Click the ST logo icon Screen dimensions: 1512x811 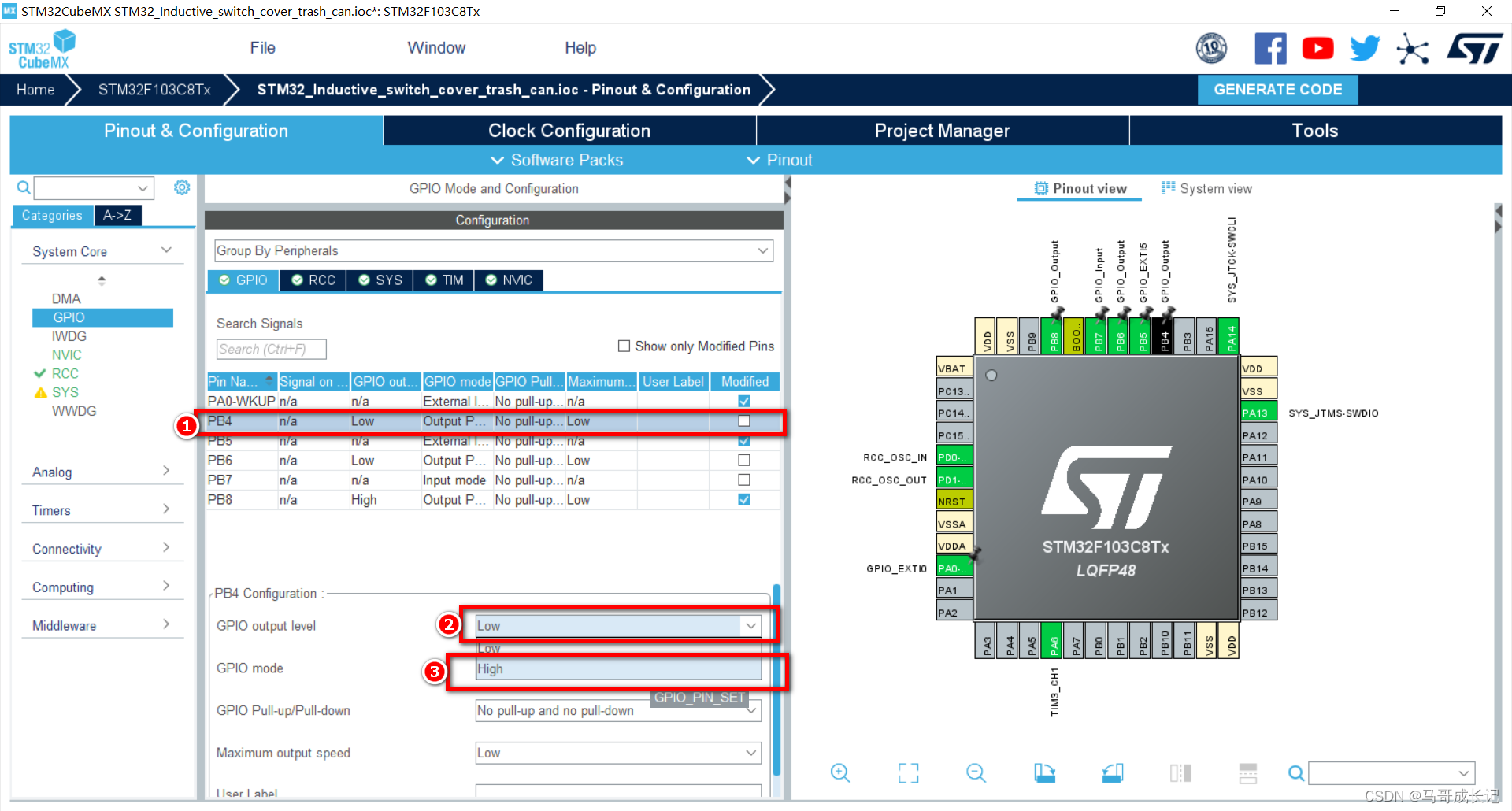pos(1474,49)
